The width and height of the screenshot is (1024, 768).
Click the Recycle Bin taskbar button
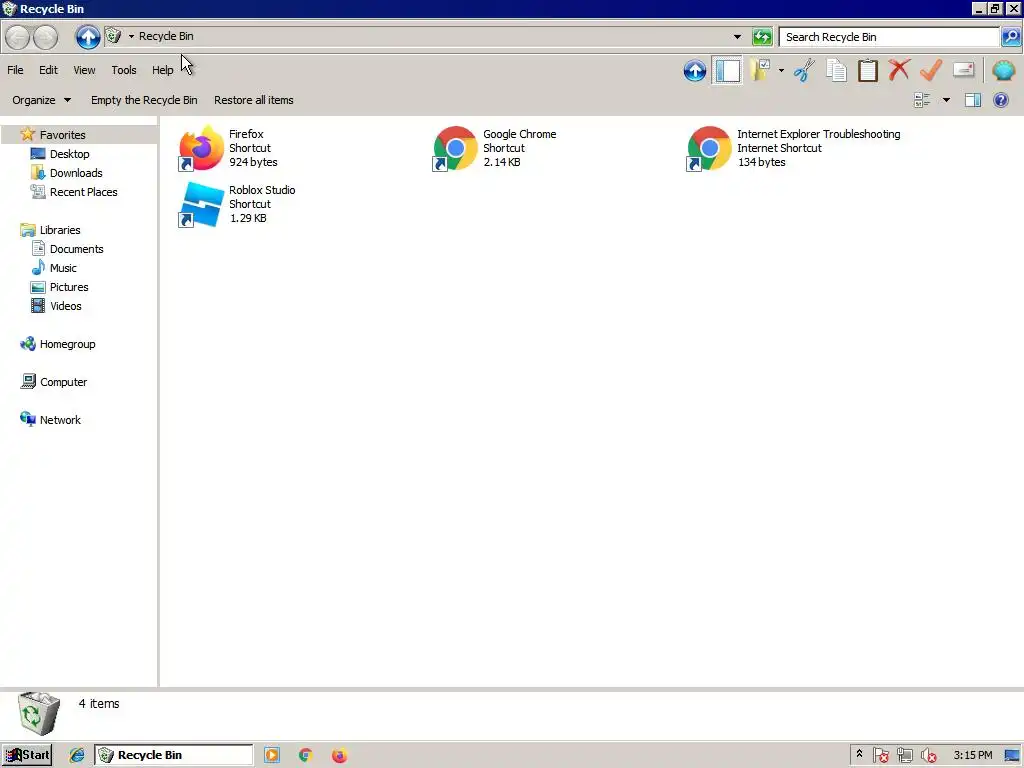pyautogui.click(x=174, y=755)
